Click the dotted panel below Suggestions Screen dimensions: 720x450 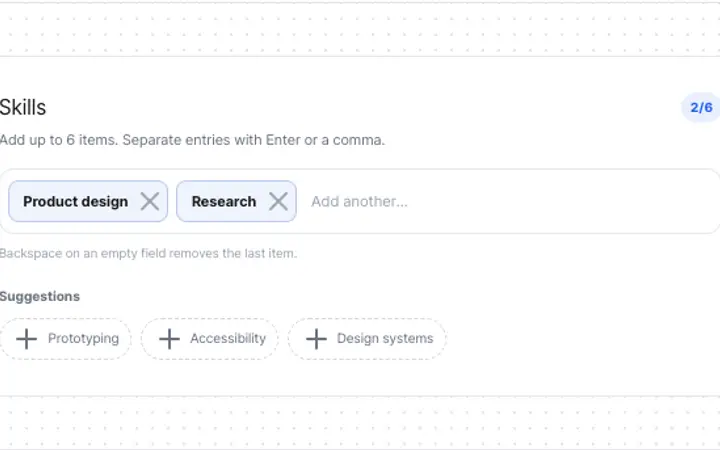click(x=360, y=422)
